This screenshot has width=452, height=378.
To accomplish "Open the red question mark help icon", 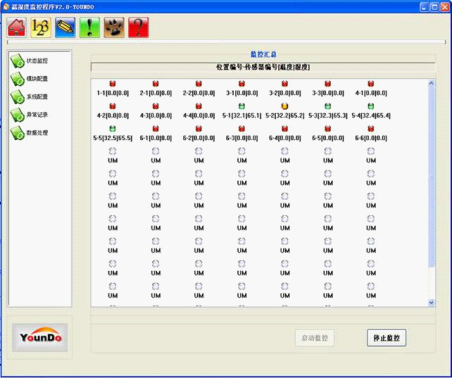I will pyautogui.click(x=138, y=28).
